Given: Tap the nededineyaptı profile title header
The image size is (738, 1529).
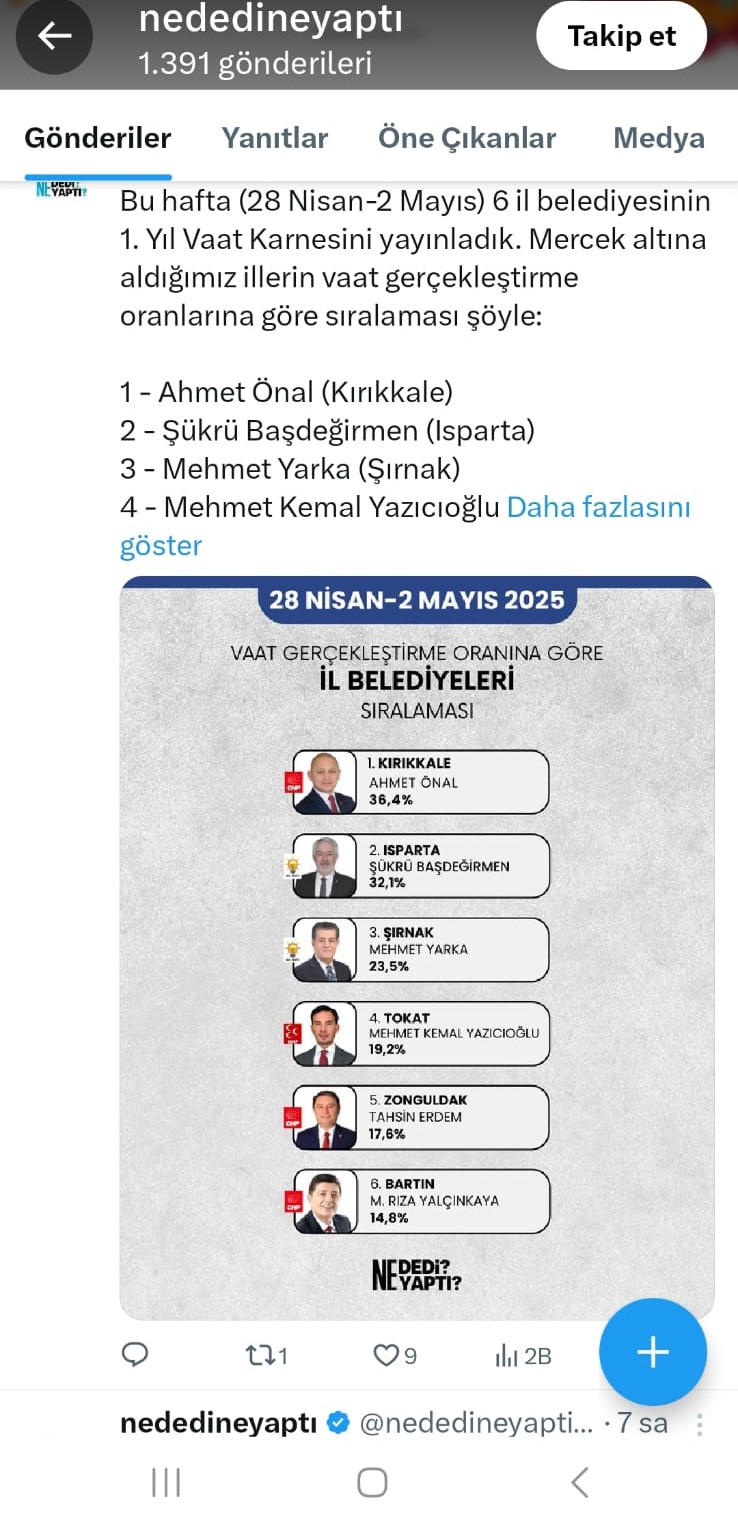Looking at the screenshot, I should click(x=270, y=18).
